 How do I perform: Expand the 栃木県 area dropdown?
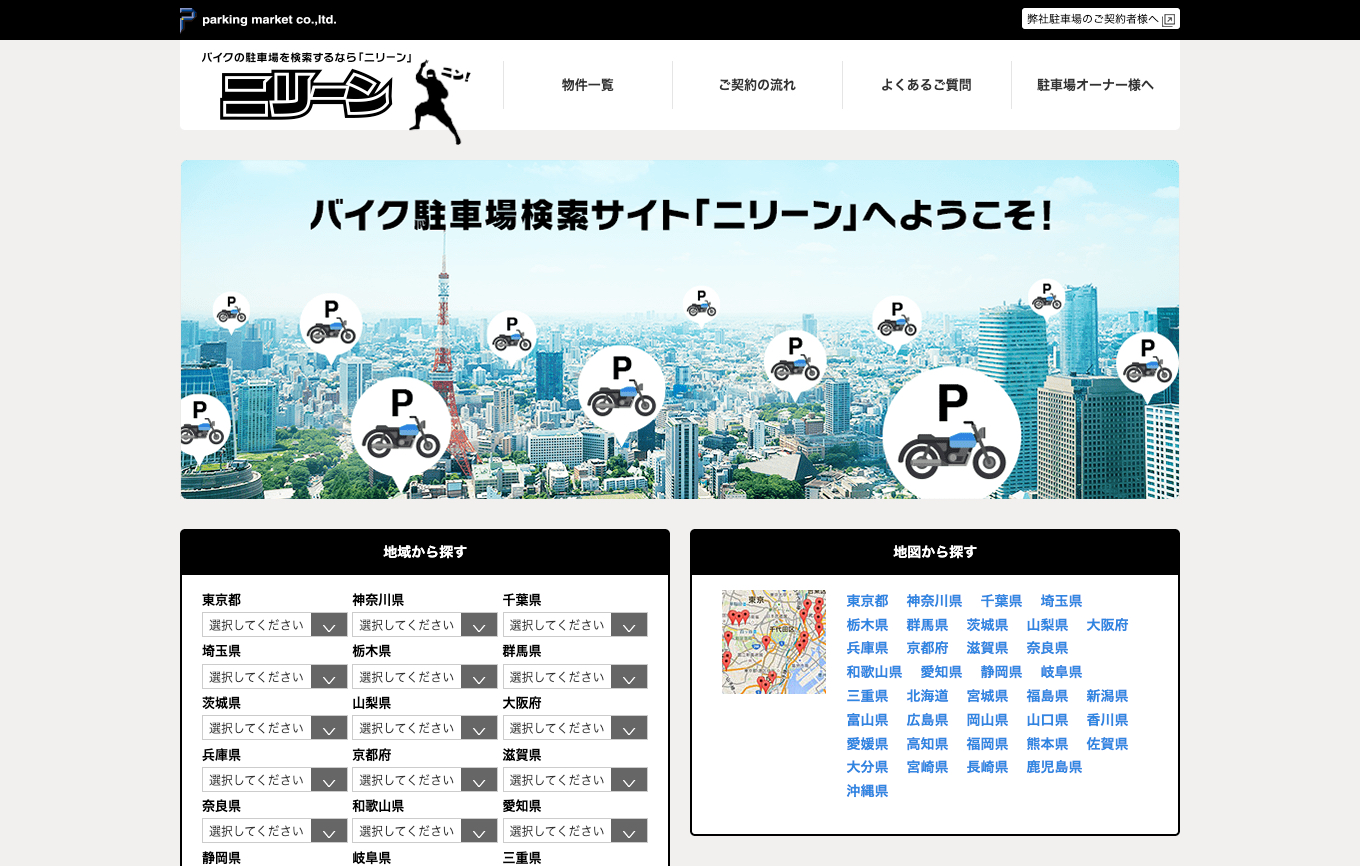425,677
